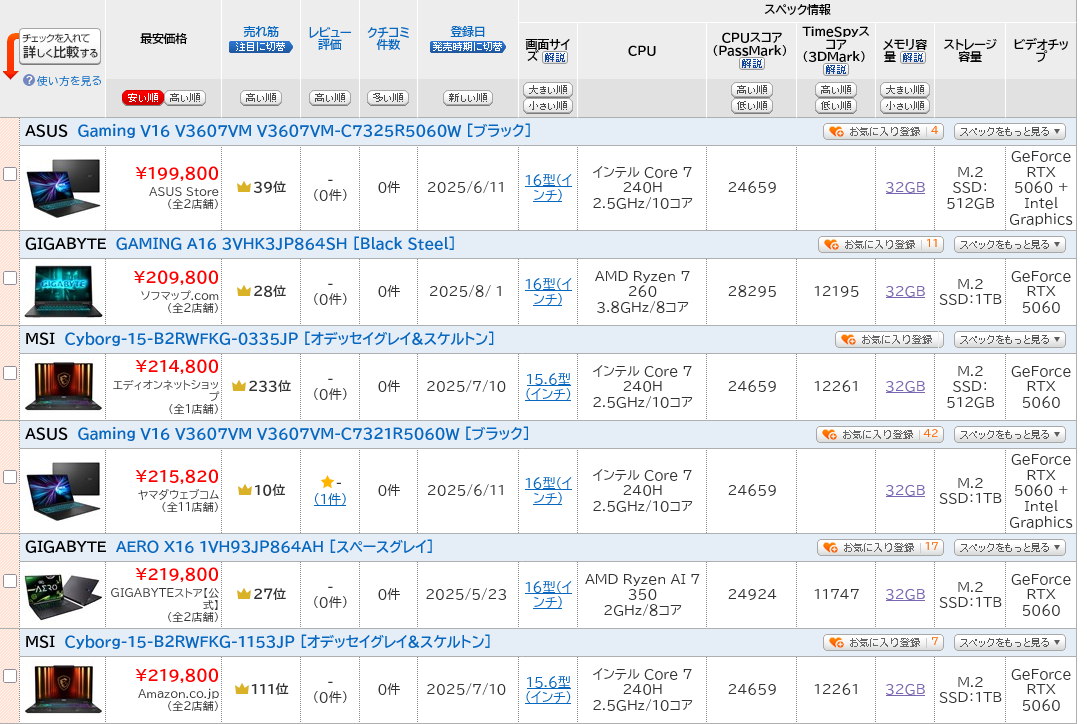Viewport: 1087px width, 724px height.
Task: Click the crown icon next to 39位
Action: pyautogui.click(x=243, y=187)
